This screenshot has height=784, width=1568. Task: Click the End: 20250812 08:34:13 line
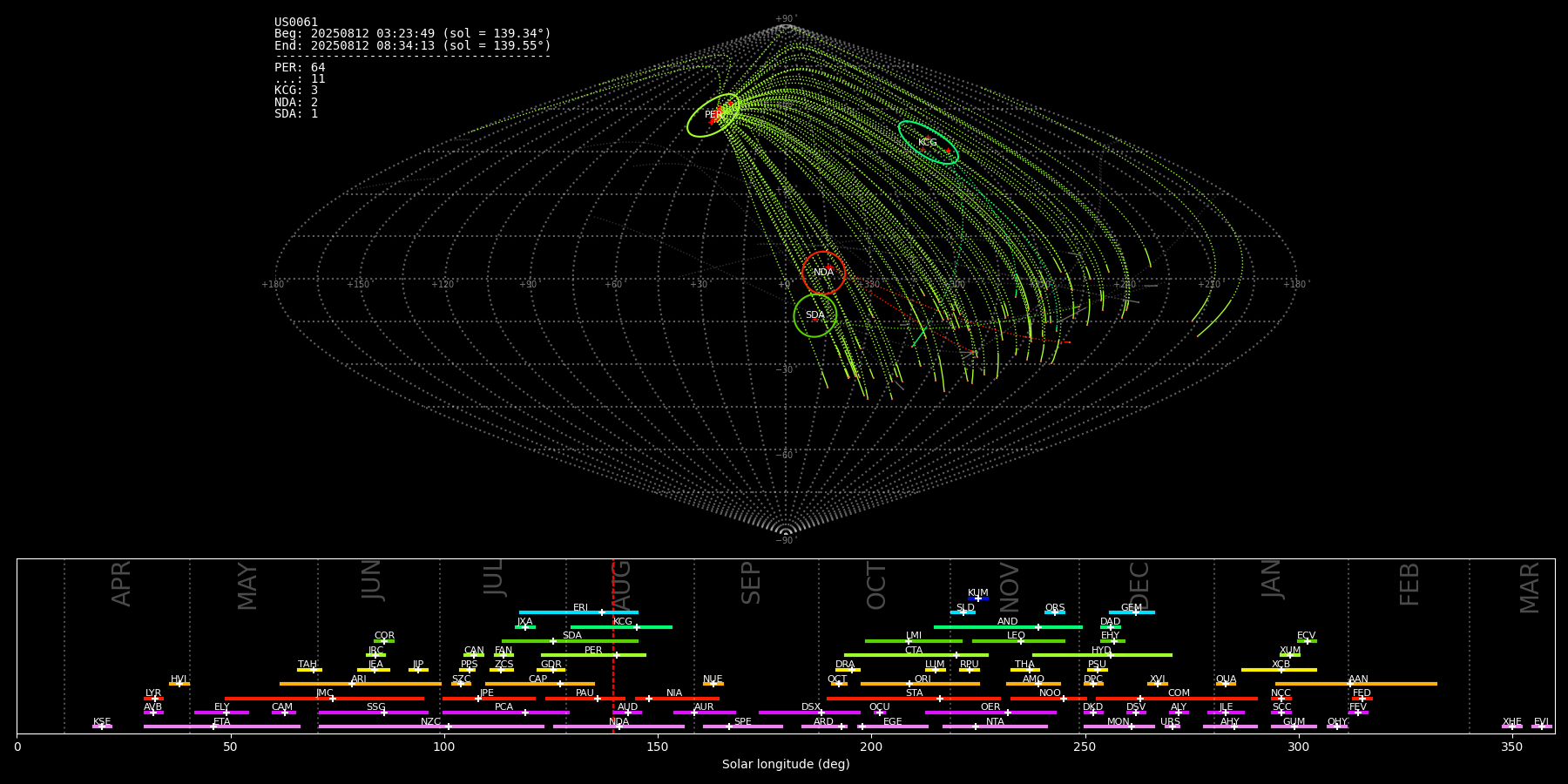point(413,45)
